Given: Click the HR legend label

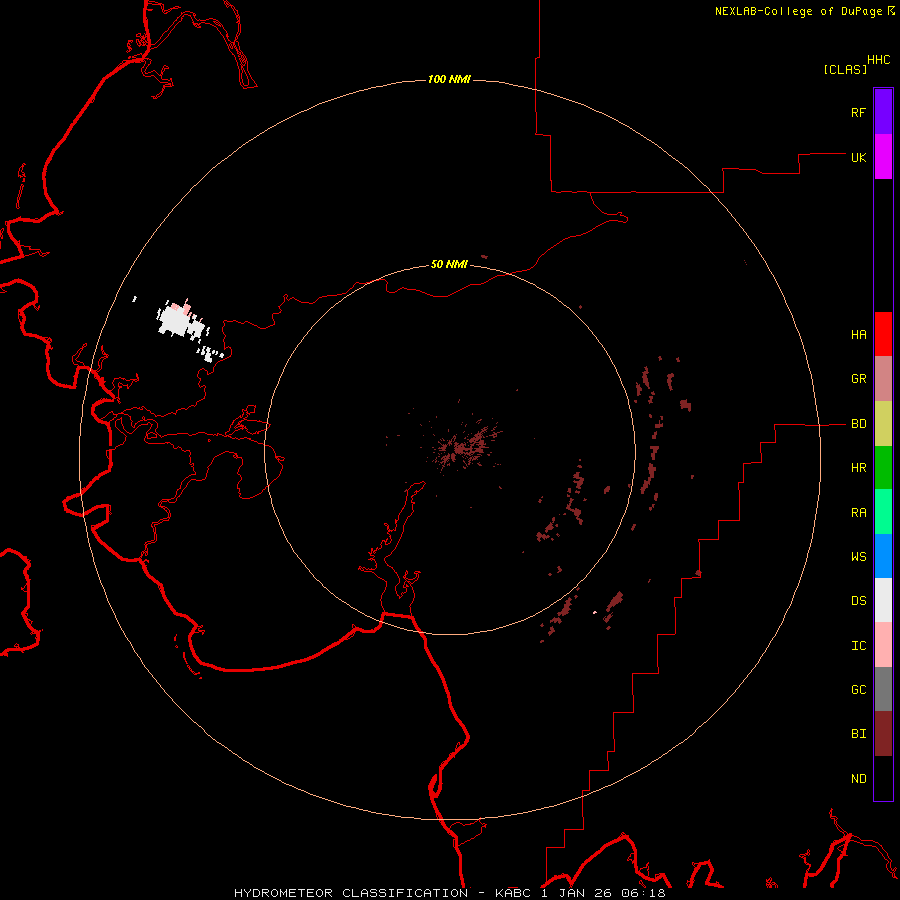Looking at the screenshot, I should 858,468.
